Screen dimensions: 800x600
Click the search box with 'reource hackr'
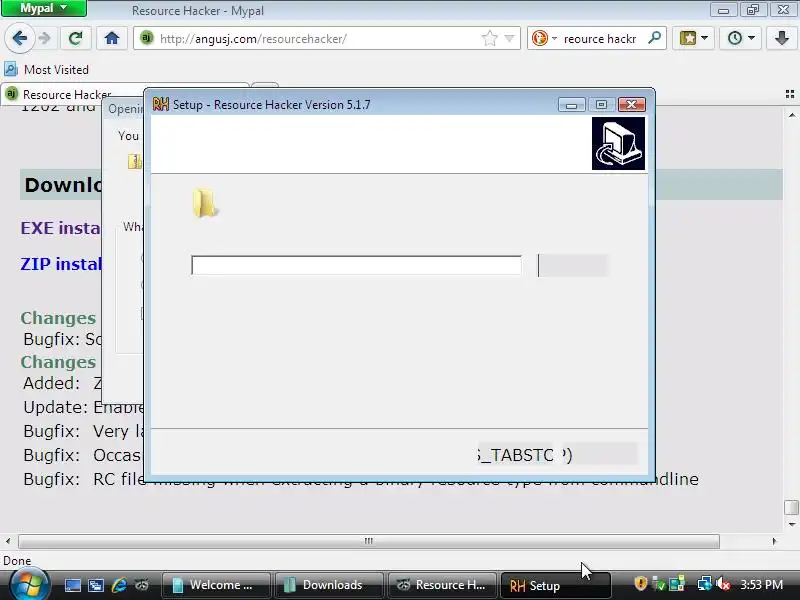coord(599,39)
